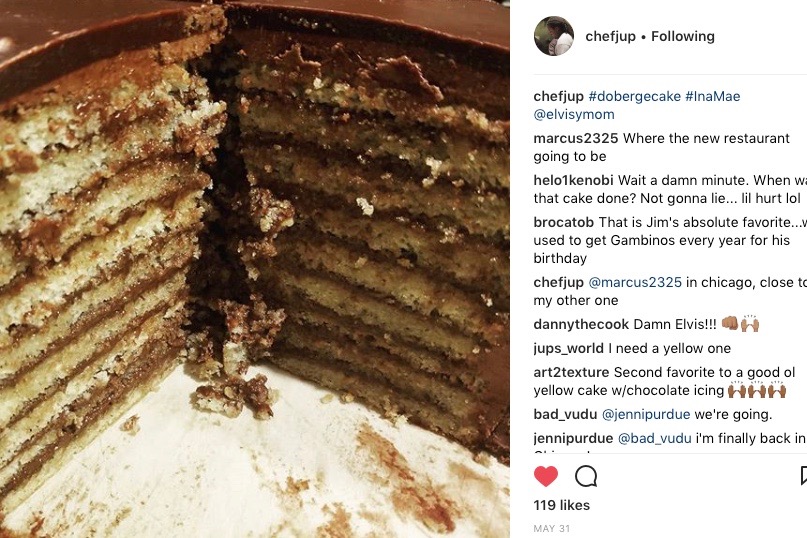The image size is (807, 538).
Task: Open chefjup username in post header
Action: click(x=610, y=36)
